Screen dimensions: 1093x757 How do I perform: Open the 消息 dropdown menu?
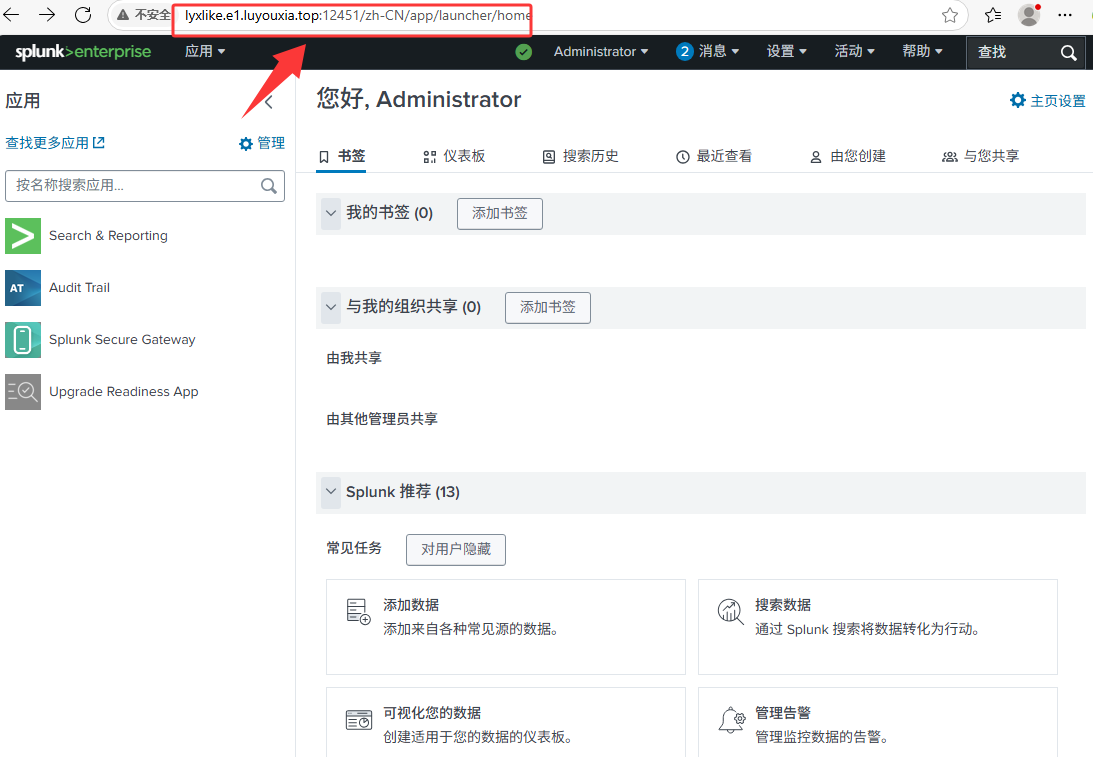719,52
